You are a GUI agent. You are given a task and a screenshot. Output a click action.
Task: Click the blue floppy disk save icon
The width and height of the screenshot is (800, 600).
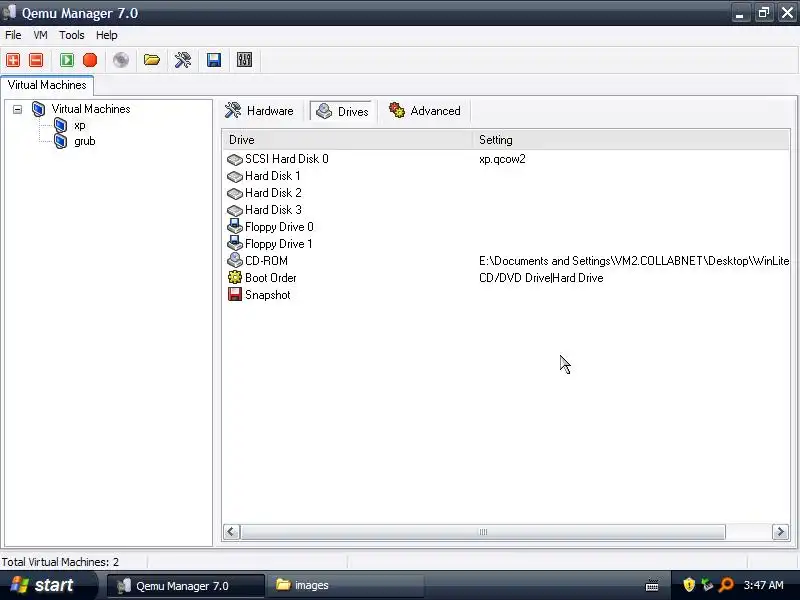214,60
